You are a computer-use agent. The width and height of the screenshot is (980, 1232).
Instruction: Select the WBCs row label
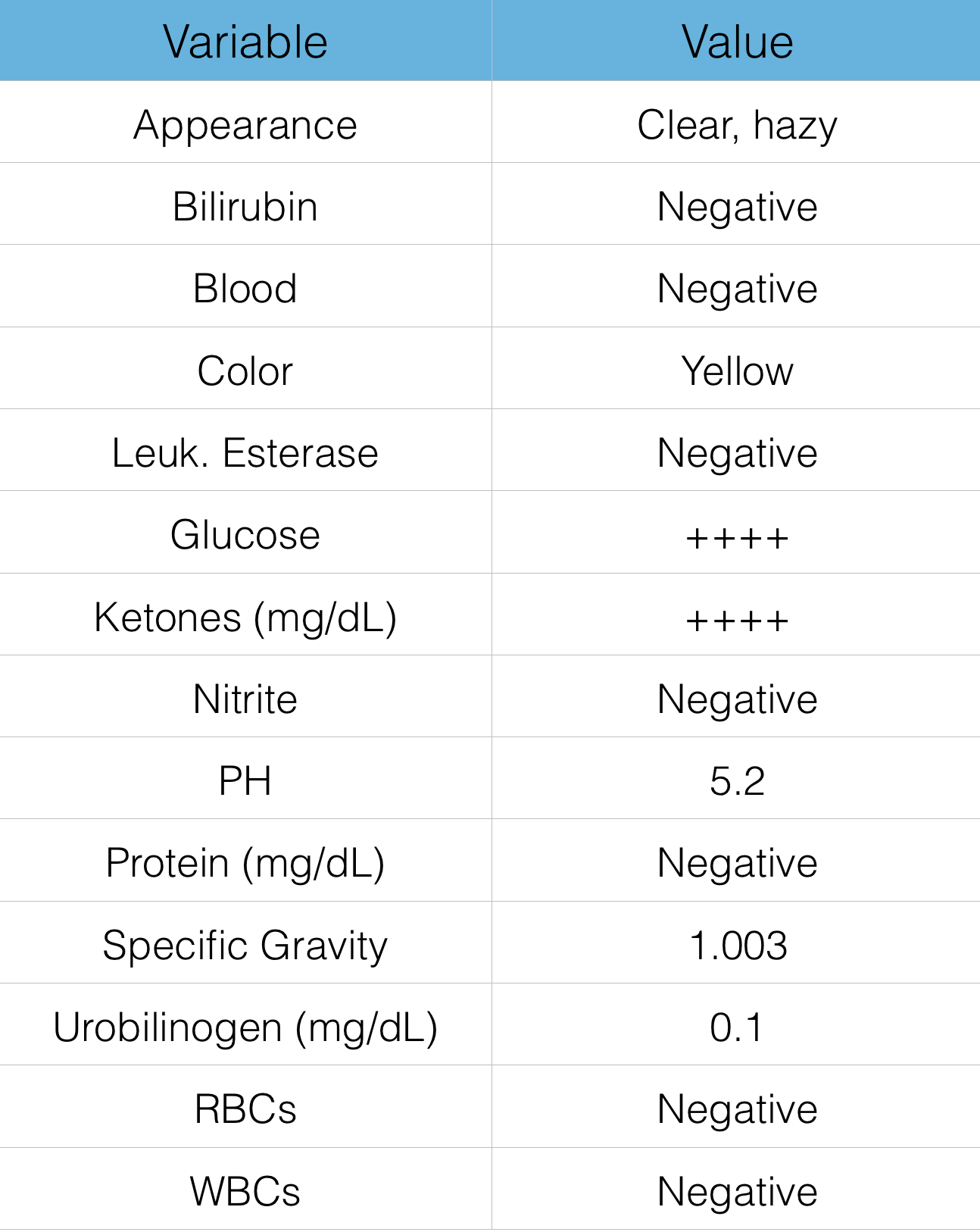(245, 1191)
